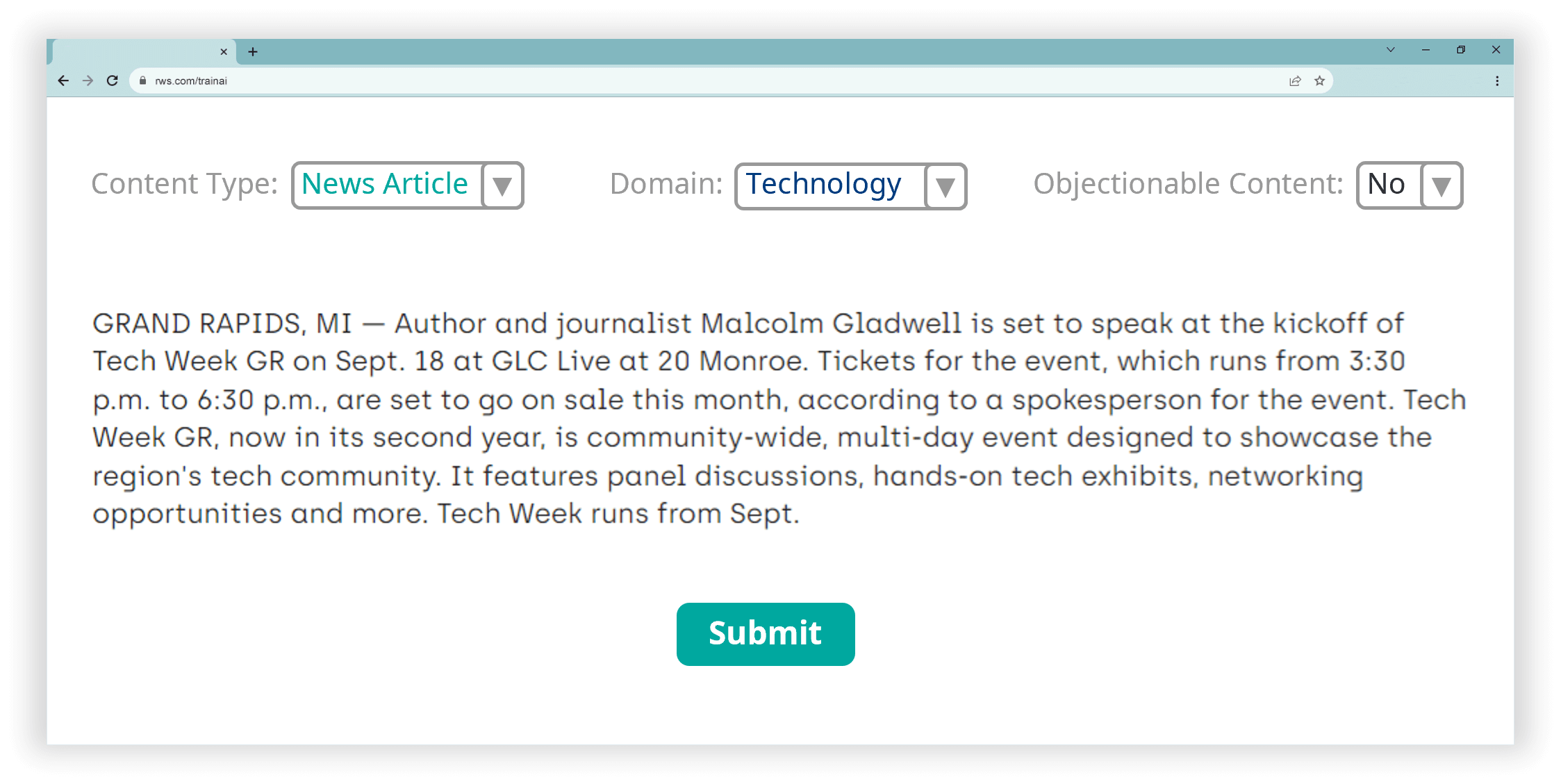Click the No value for objectionable content

pyautogui.click(x=1387, y=185)
